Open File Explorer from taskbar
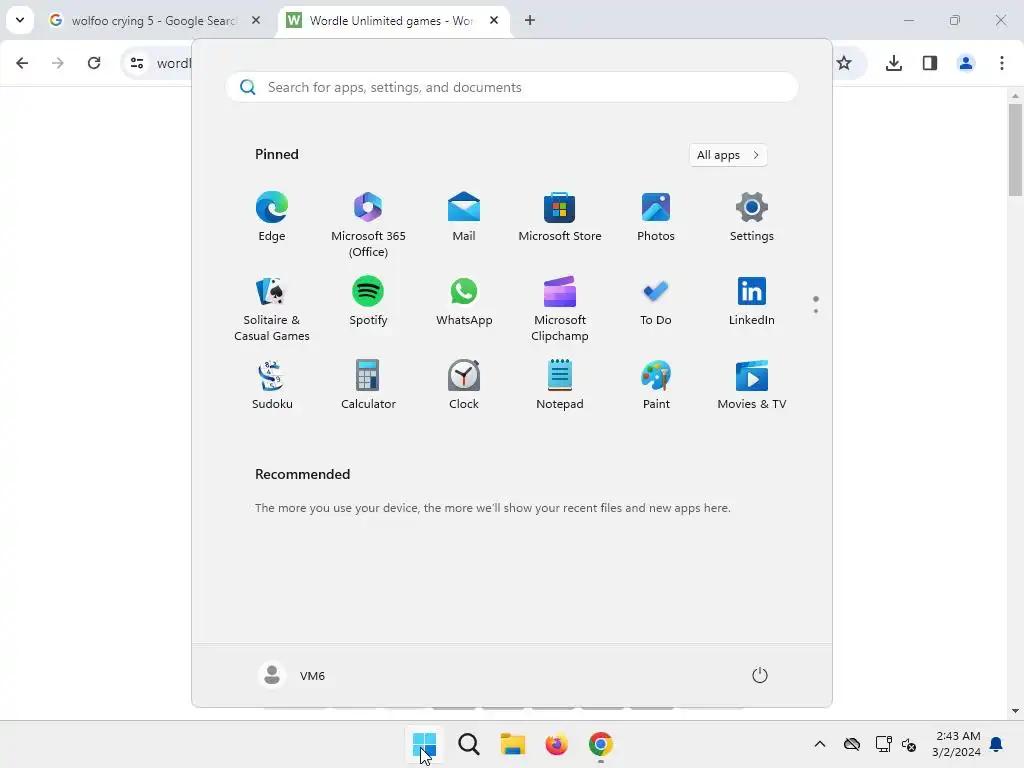Screen dimensions: 1024x768 [x=513, y=744]
